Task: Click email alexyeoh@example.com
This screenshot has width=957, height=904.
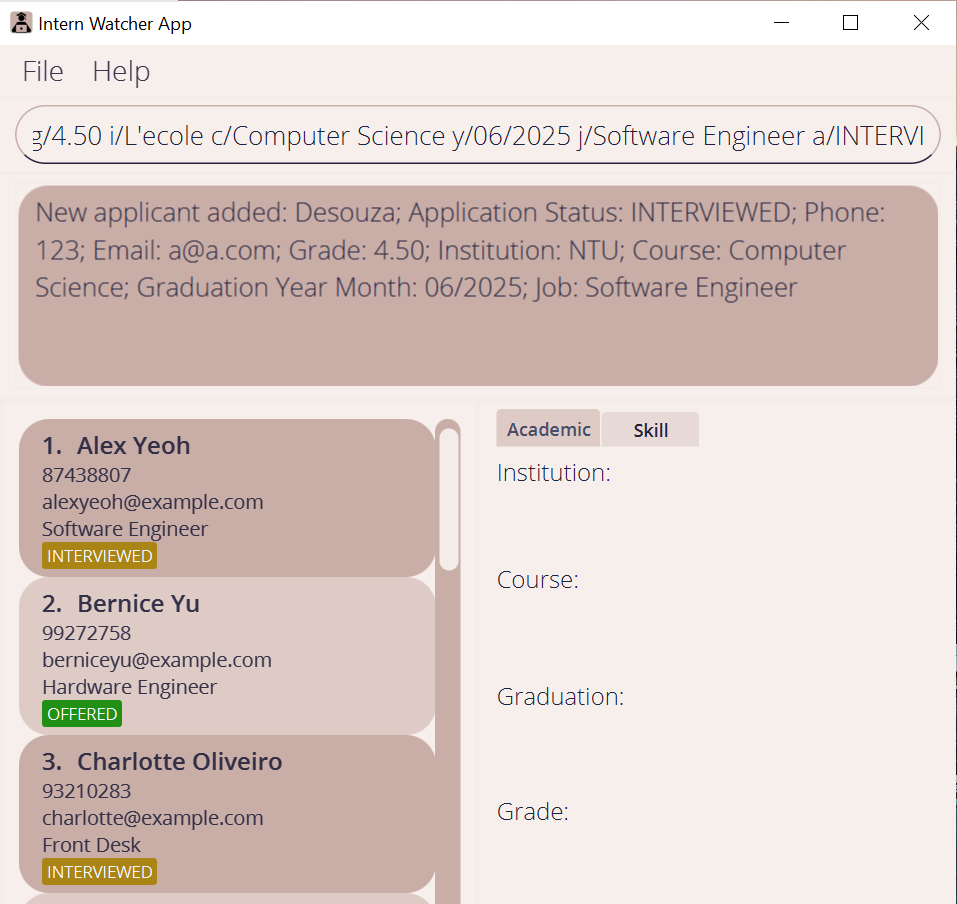Action: coord(153,502)
